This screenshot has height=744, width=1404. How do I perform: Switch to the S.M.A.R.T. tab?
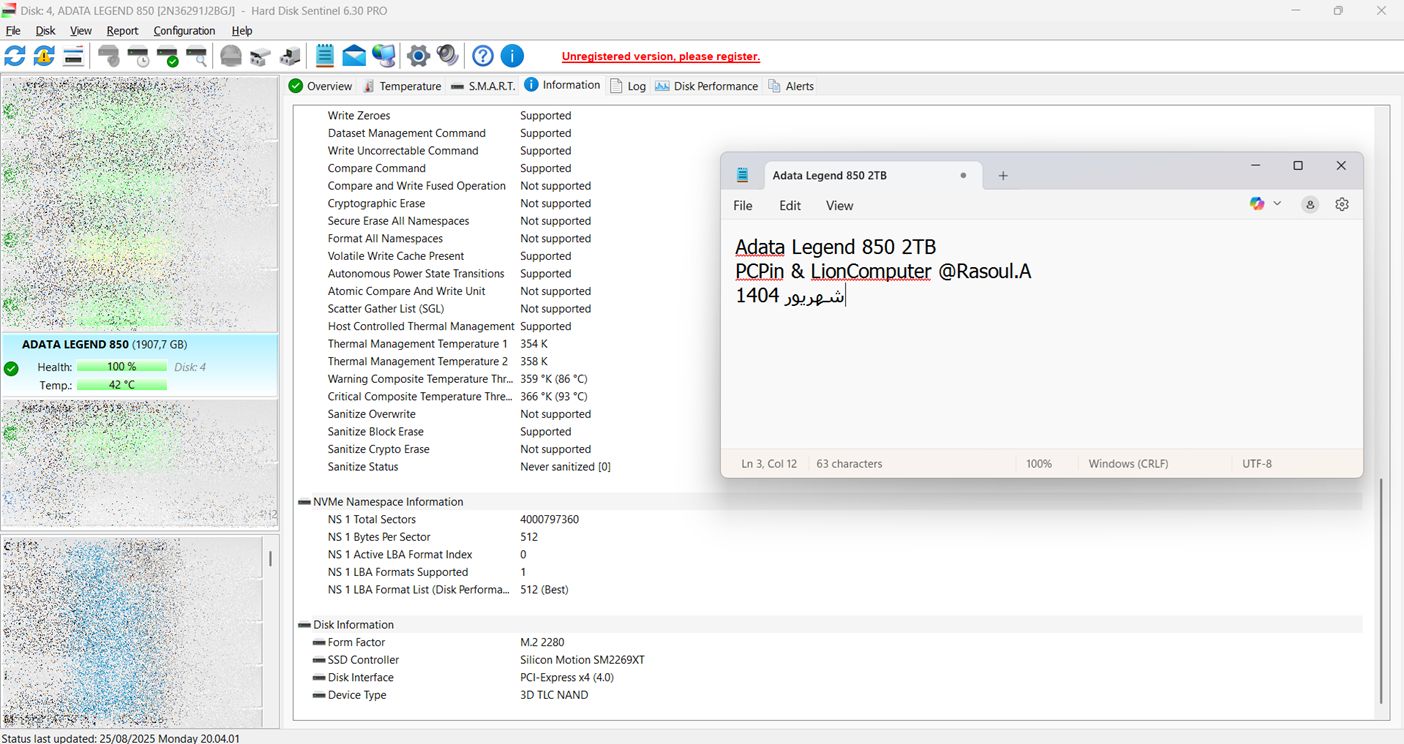pyautogui.click(x=483, y=86)
